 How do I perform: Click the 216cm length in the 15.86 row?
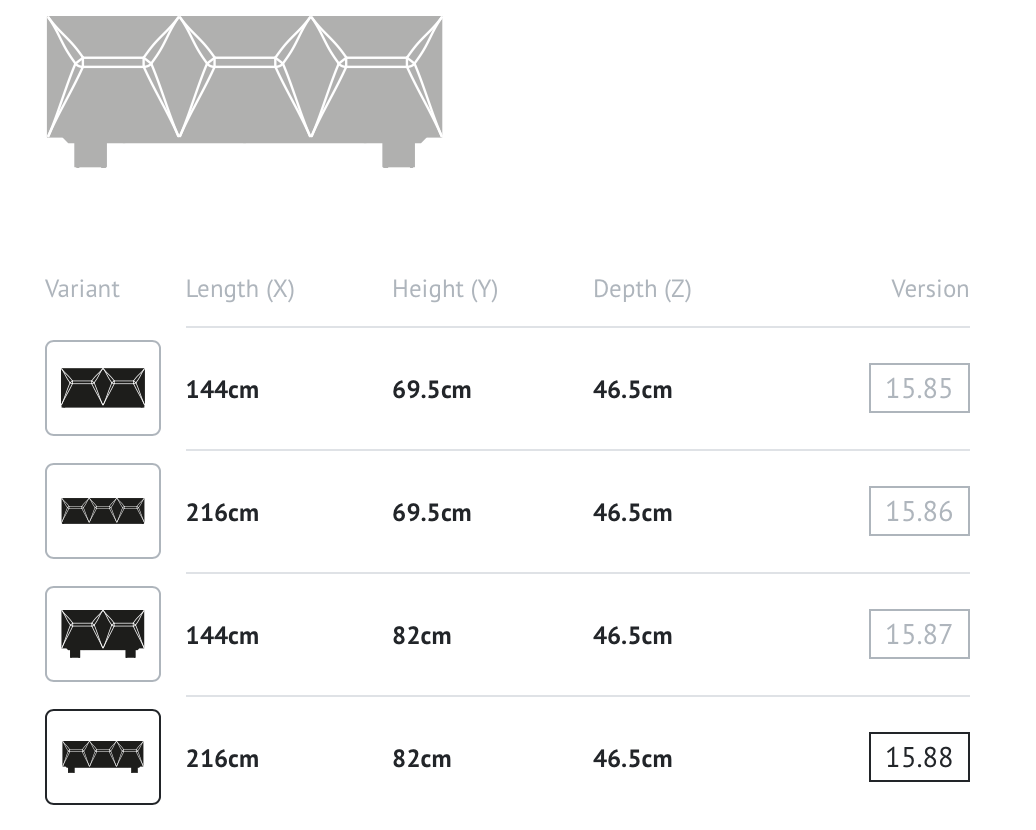click(x=222, y=513)
